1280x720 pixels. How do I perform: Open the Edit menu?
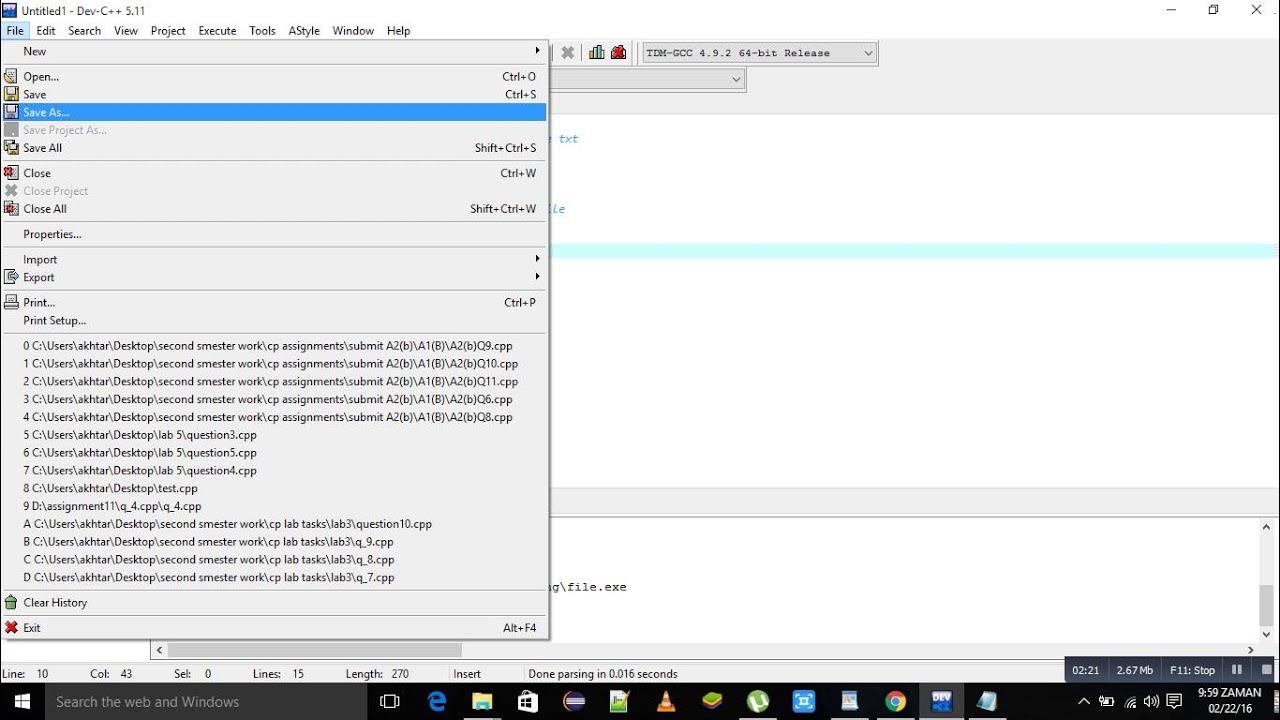coord(46,31)
